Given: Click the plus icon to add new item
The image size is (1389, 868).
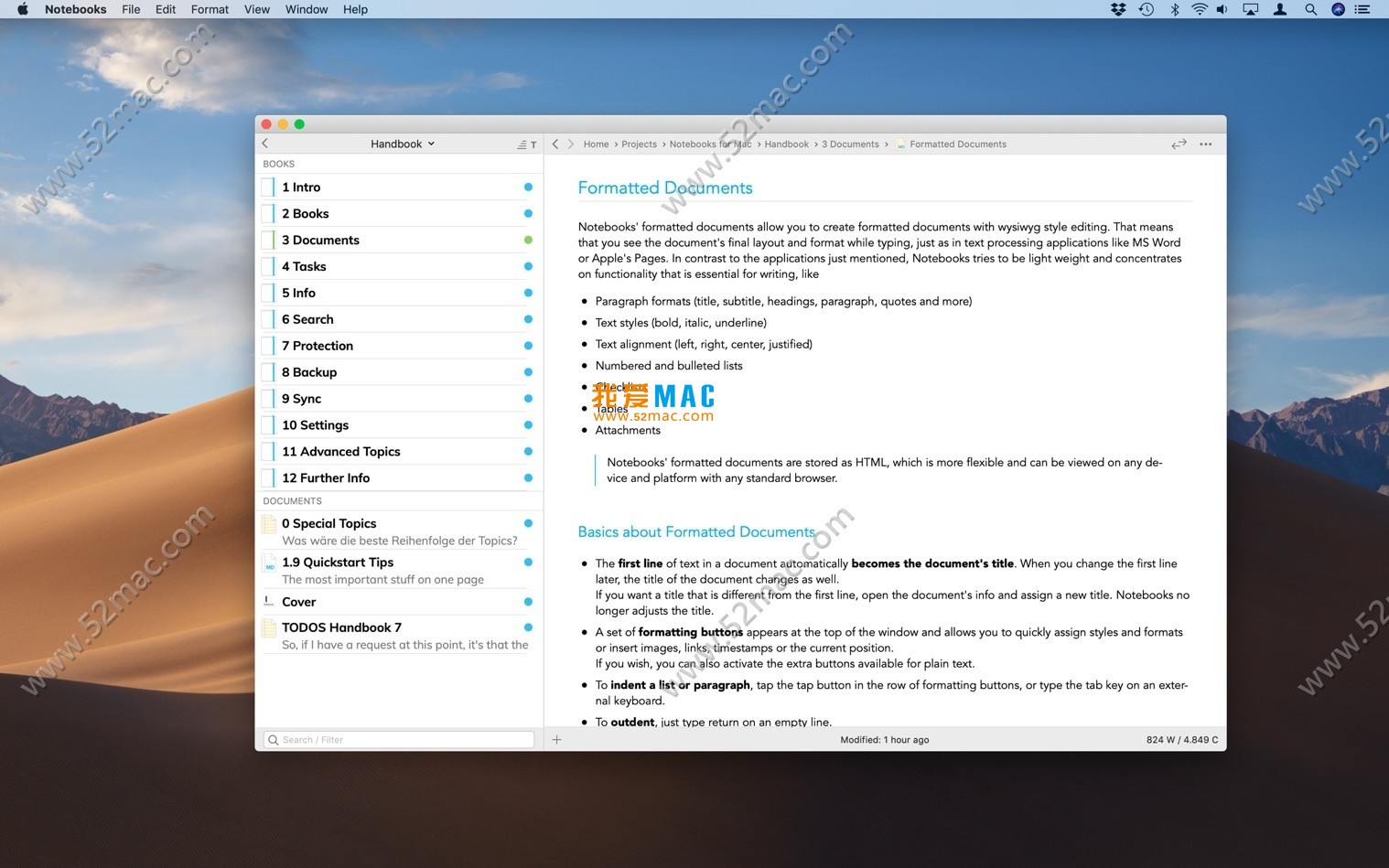Looking at the screenshot, I should [x=556, y=739].
